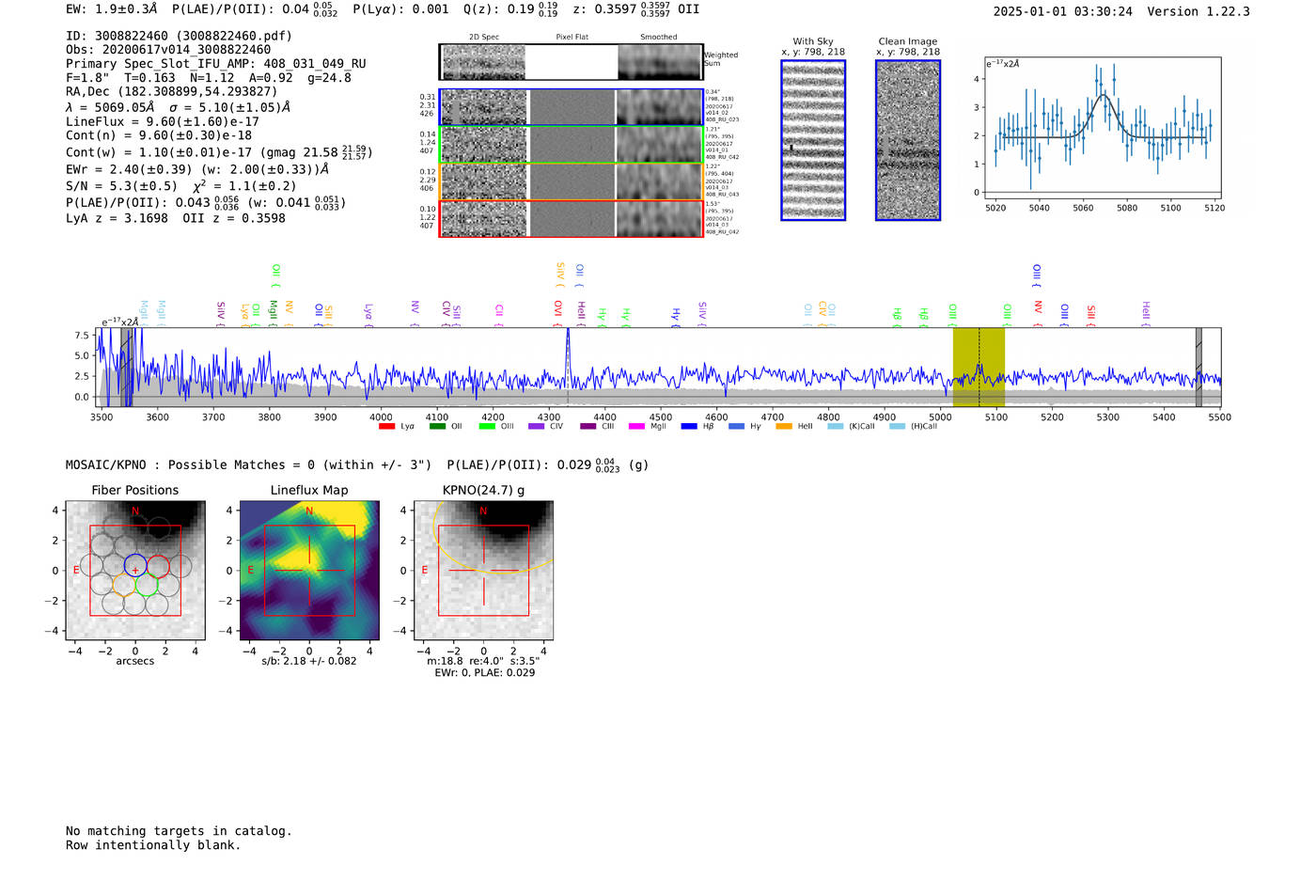The width and height of the screenshot is (1316, 896).
Task: Click the bright green OIII legend swatch
Action: pos(487,427)
